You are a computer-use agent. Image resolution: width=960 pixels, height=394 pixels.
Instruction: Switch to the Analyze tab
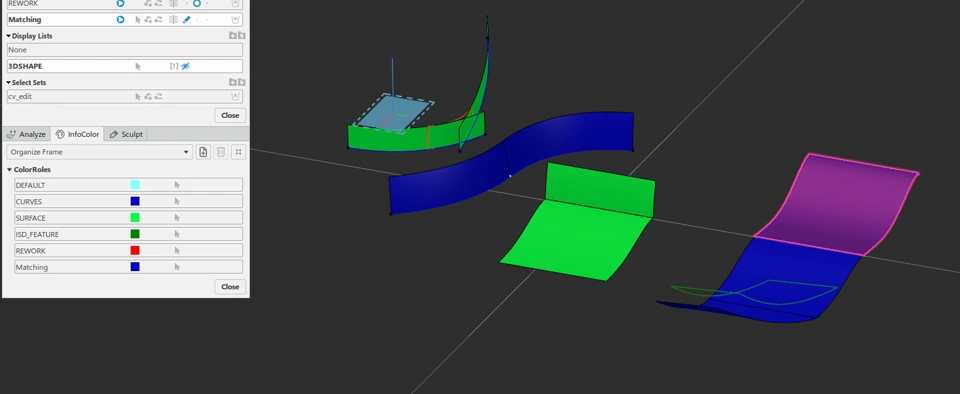click(26, 134)
